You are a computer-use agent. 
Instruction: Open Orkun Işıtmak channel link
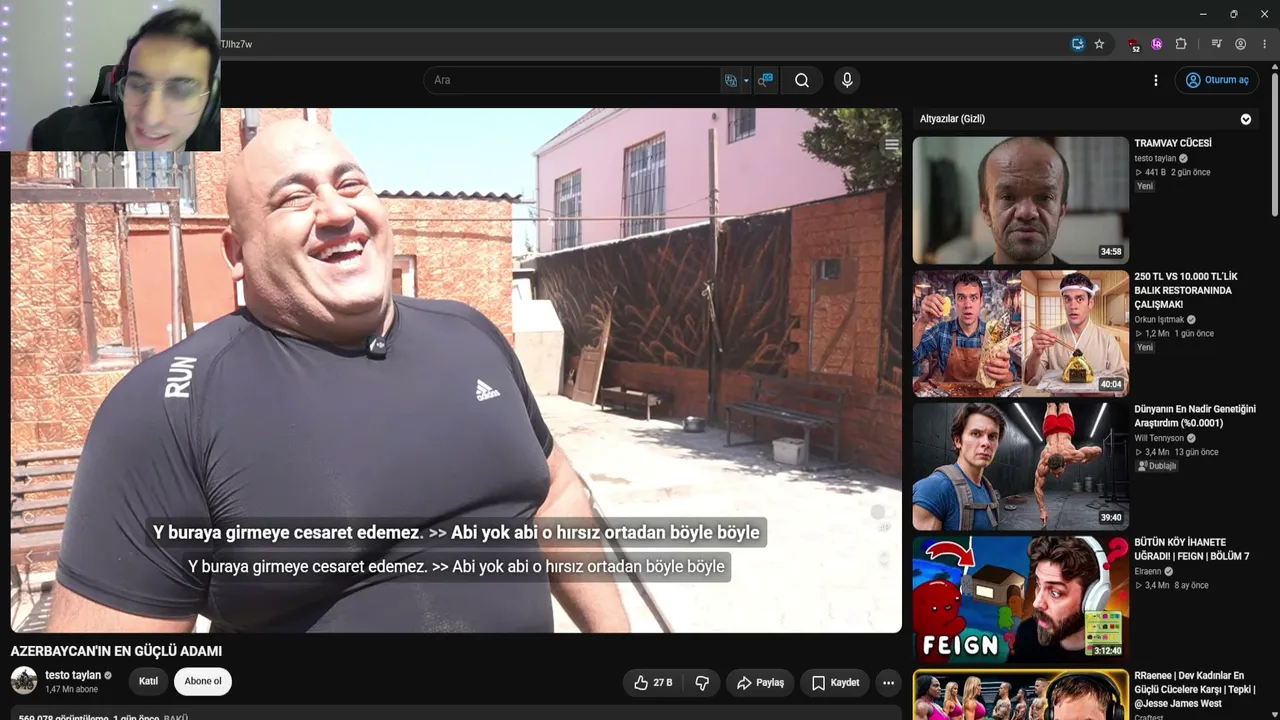1159,320
